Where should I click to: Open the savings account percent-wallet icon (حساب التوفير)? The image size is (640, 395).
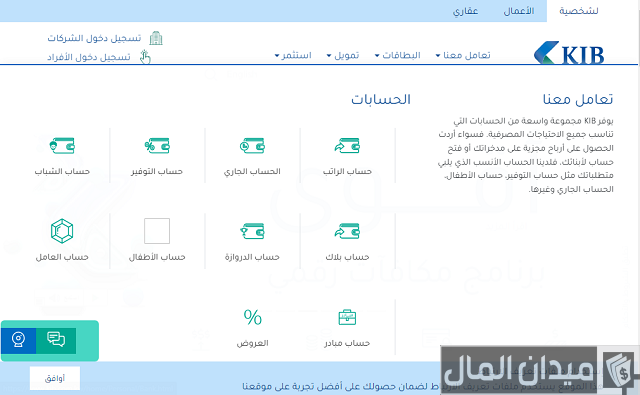157,146
